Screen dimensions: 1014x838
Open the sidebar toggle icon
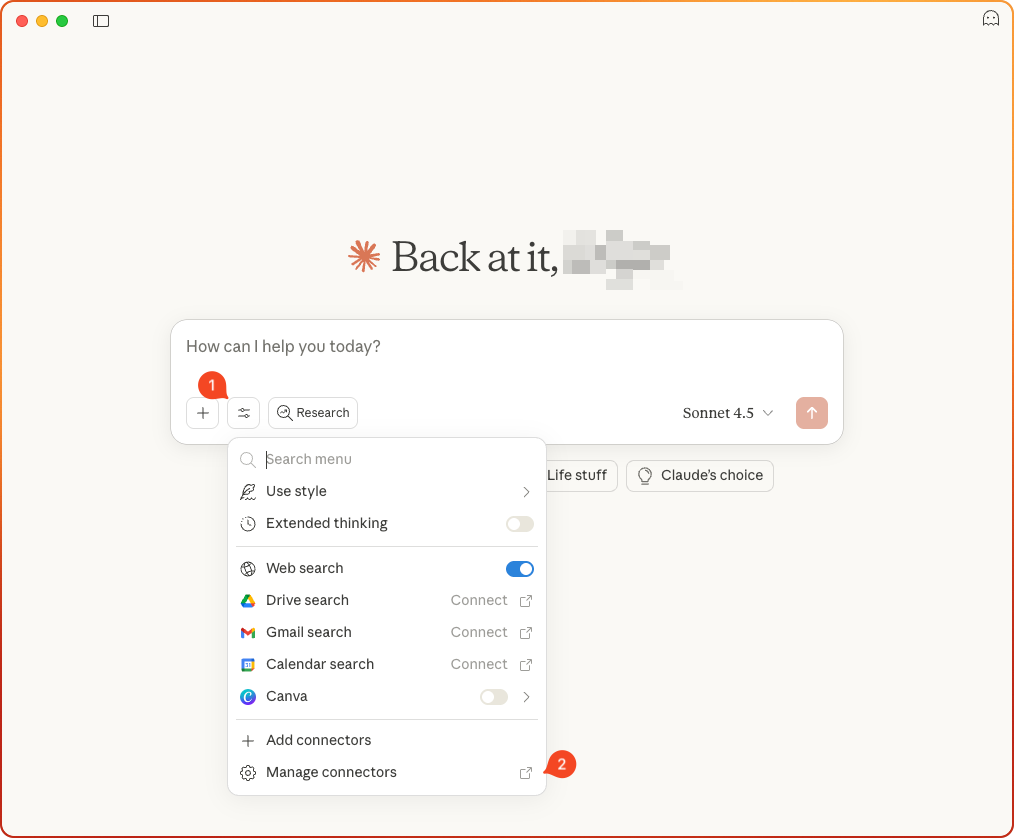(100, 20)
